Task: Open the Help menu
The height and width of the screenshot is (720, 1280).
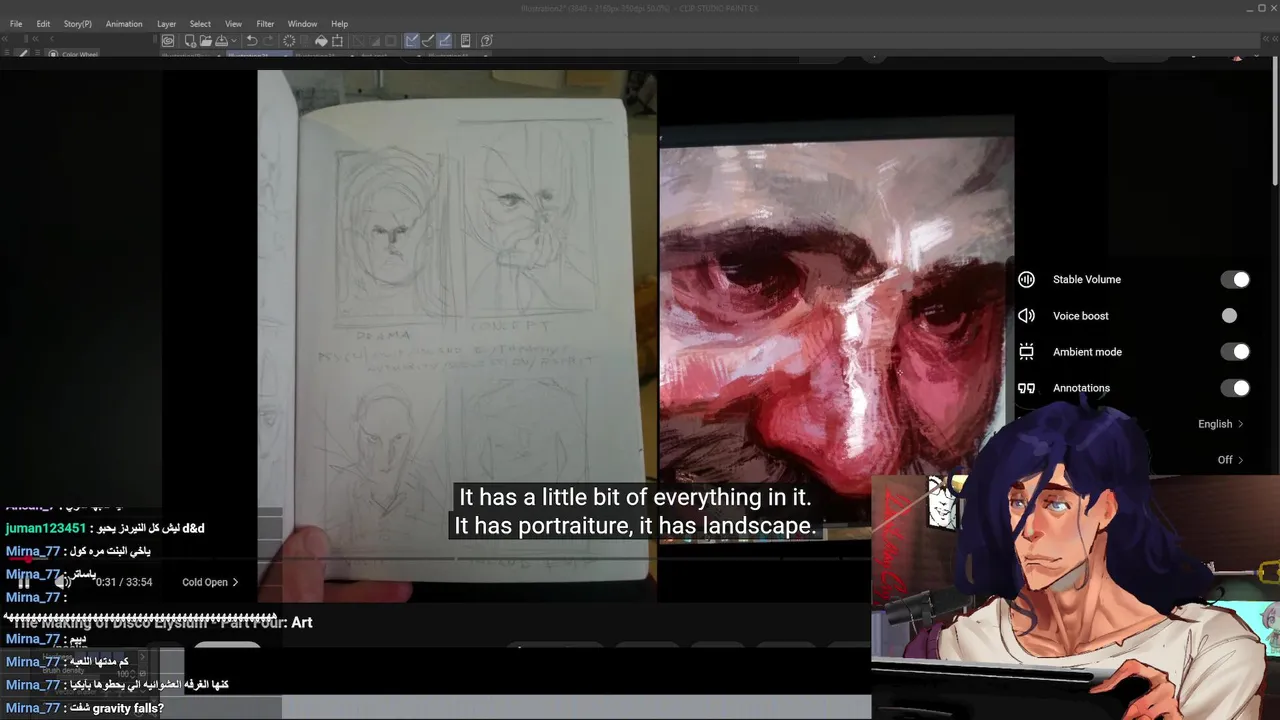Action: click(340, 24)
